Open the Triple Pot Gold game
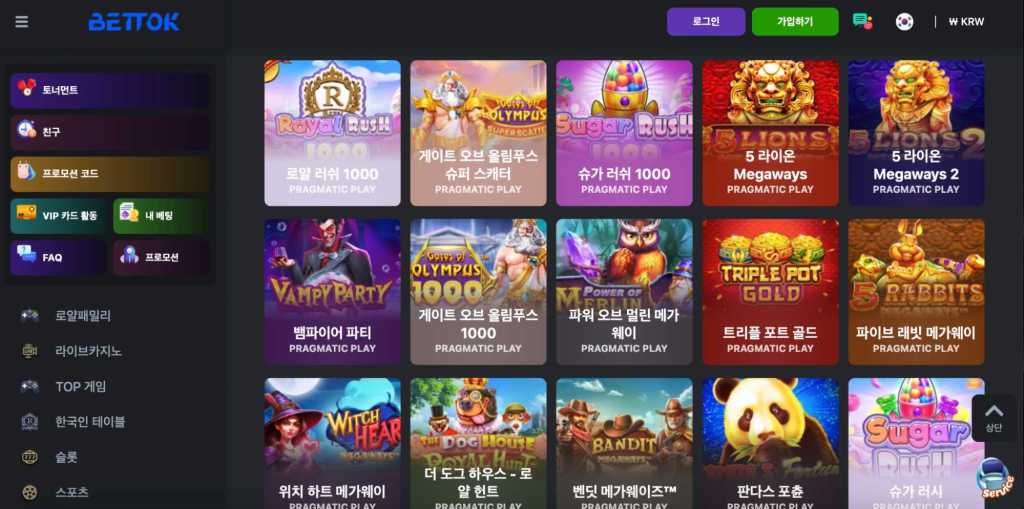The width and height of the screenshot is (1024, 509). coord(770,291)
